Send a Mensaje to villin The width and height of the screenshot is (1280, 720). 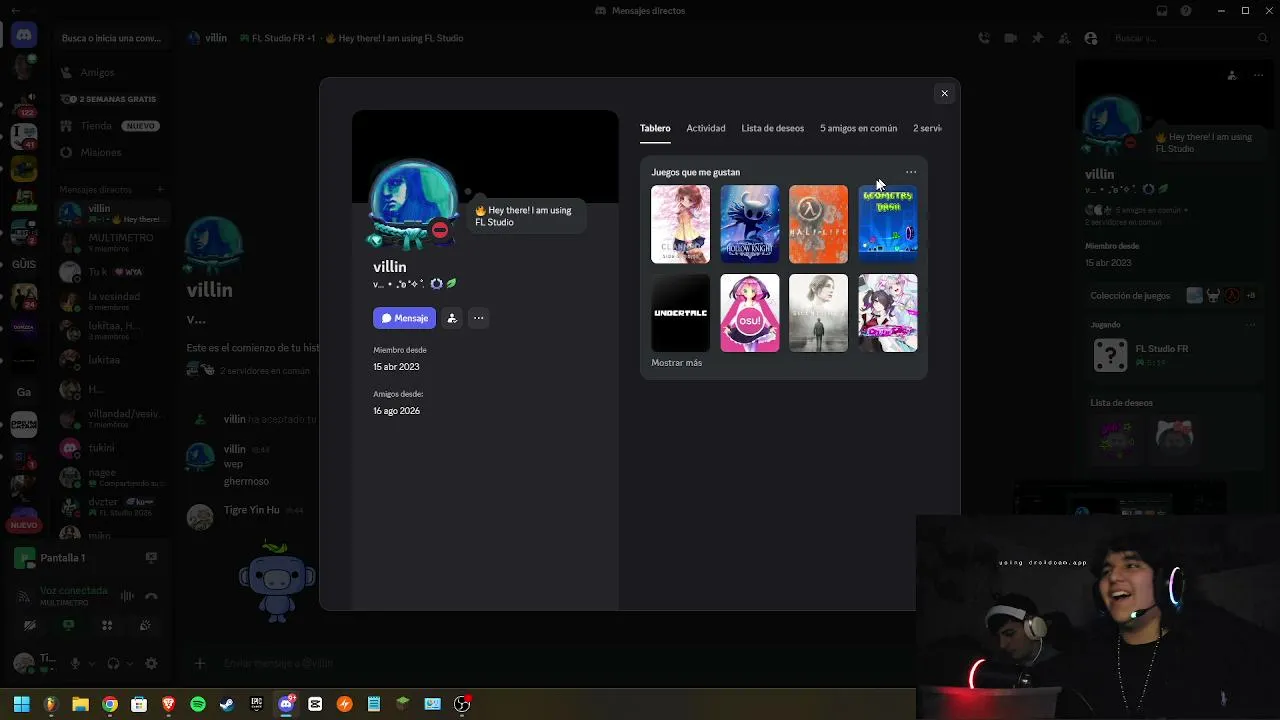(x=404, y=318)
